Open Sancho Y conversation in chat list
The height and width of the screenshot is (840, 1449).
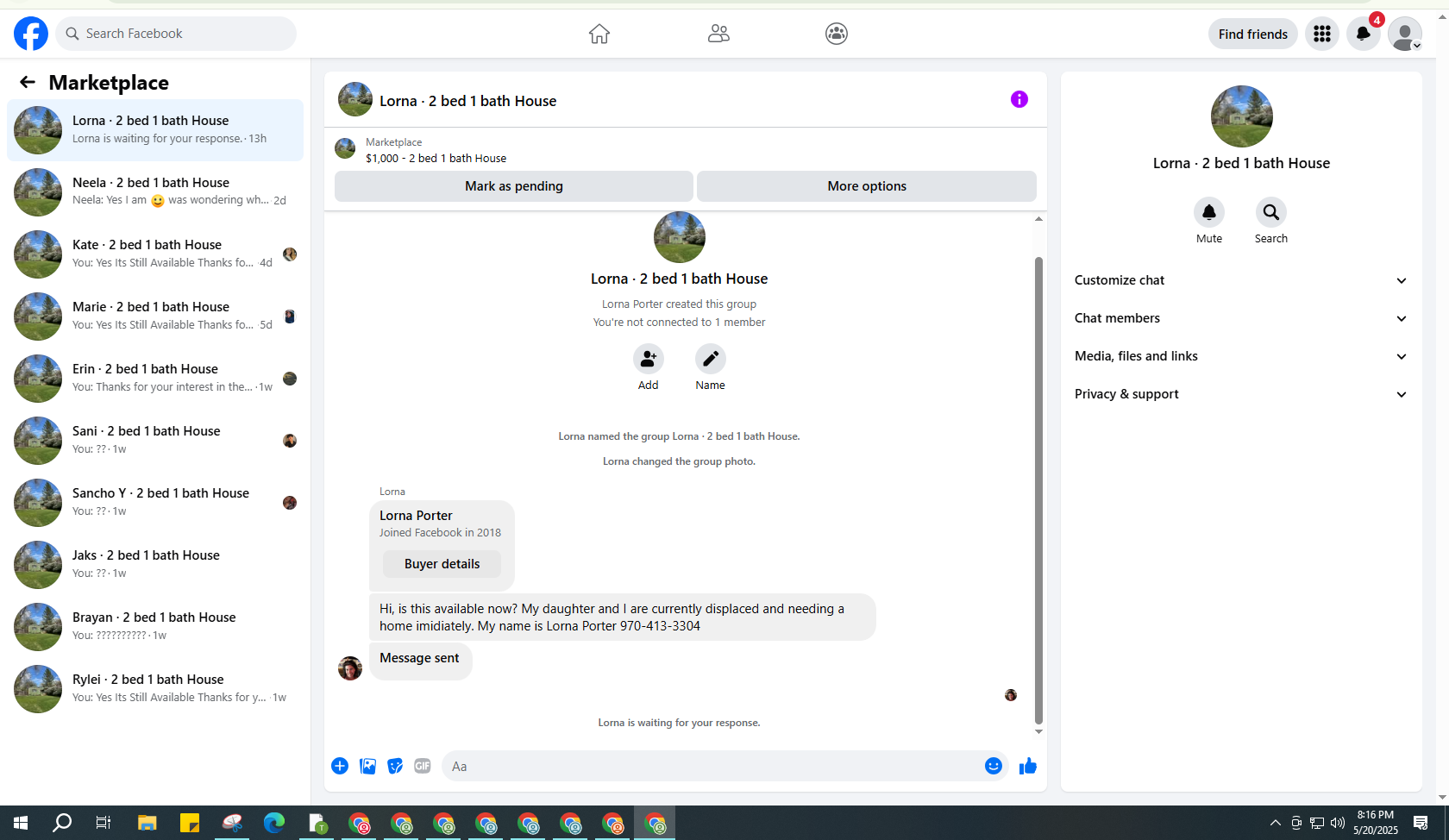155,503
